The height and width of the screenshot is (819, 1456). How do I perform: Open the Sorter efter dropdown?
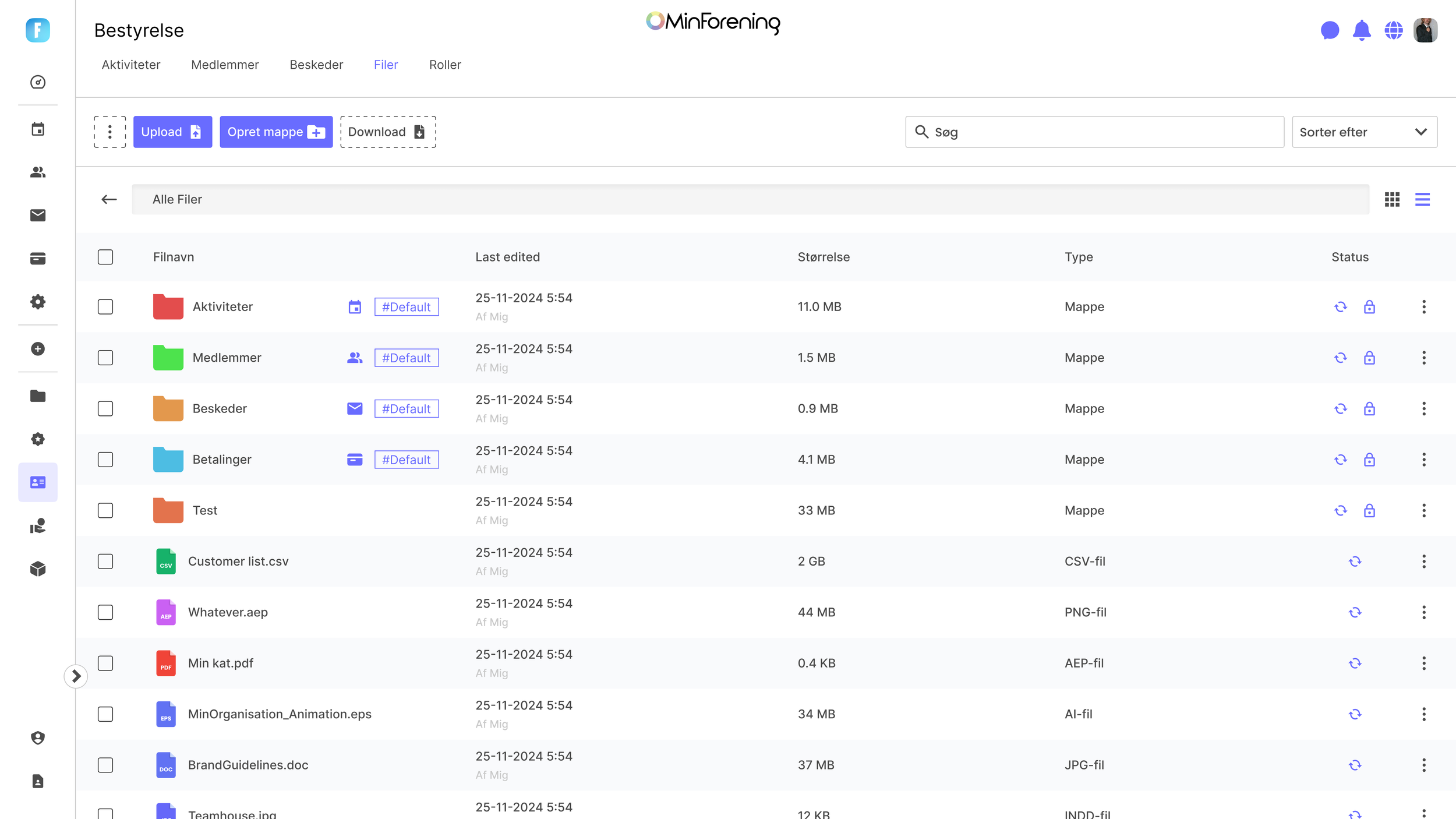point(1365,132)
